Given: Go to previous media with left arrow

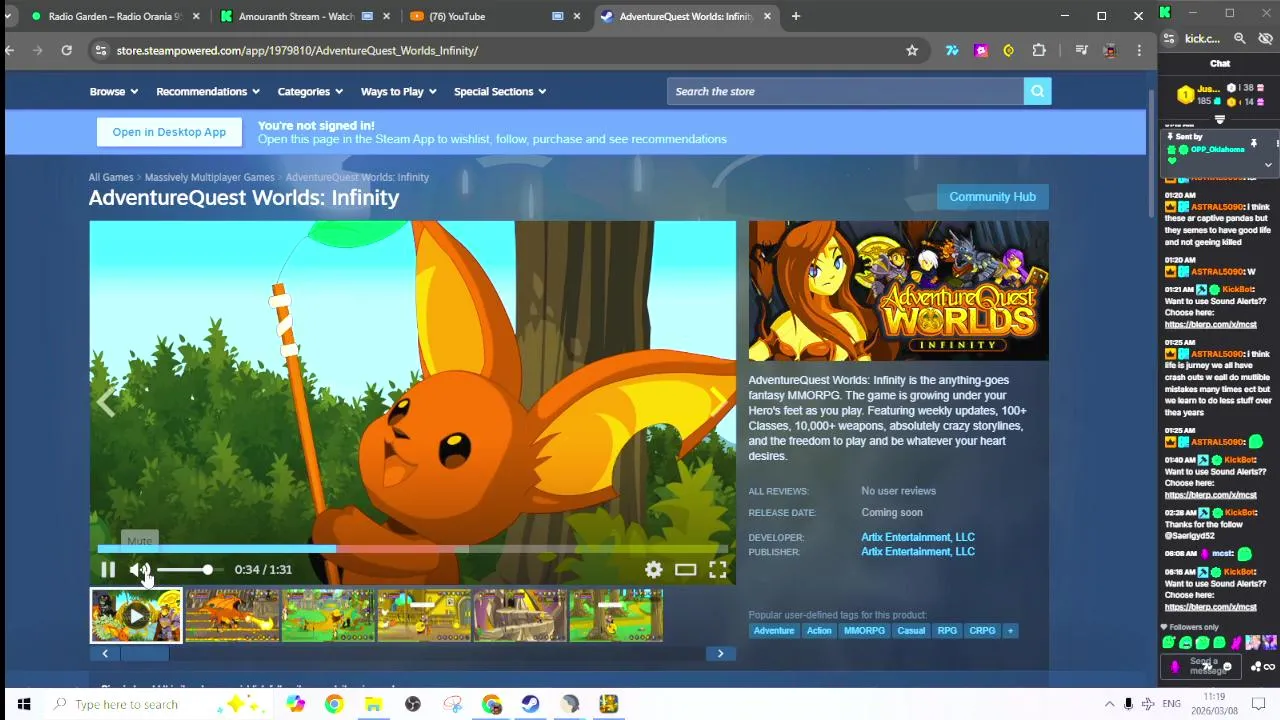Looking at the screenshot, I should (107, 402).
